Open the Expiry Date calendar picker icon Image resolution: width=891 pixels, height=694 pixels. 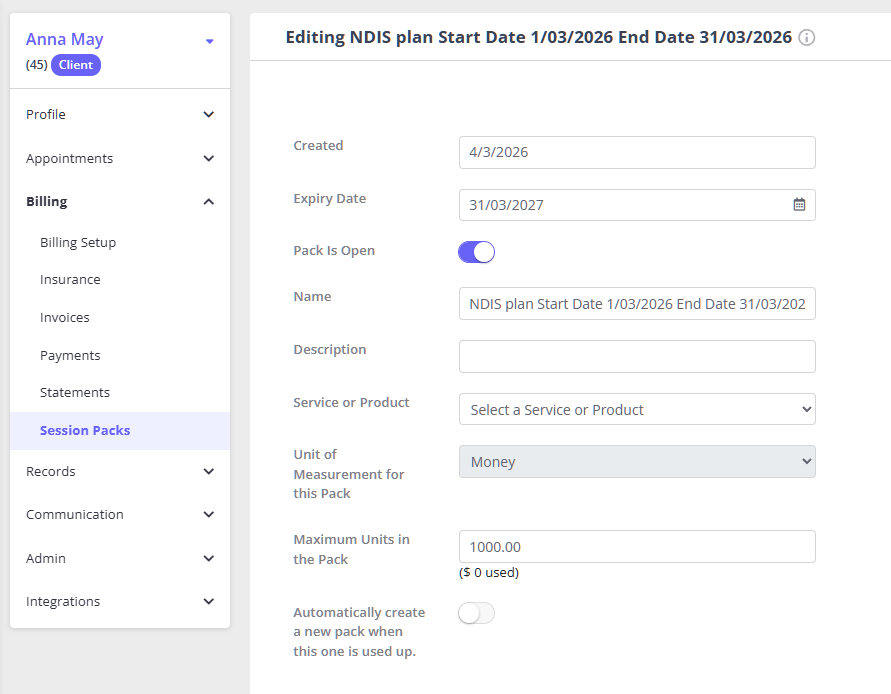[799, 205]
